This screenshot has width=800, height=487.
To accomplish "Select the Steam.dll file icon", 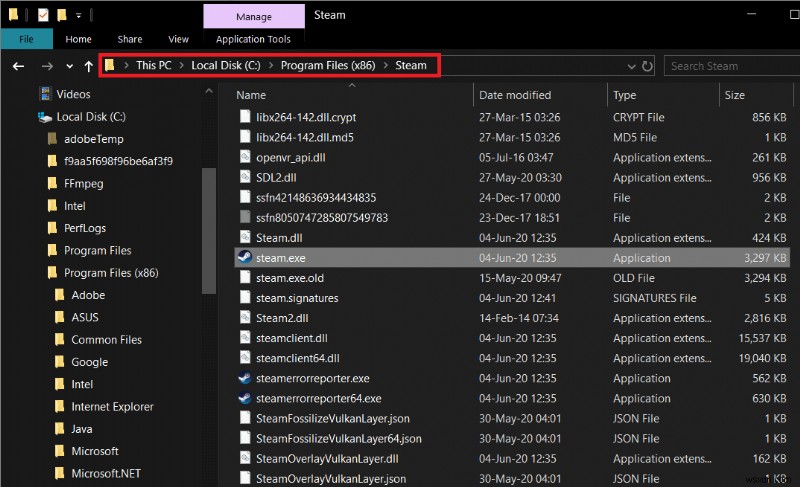I will pyautogui.click(x=245, y=238).
